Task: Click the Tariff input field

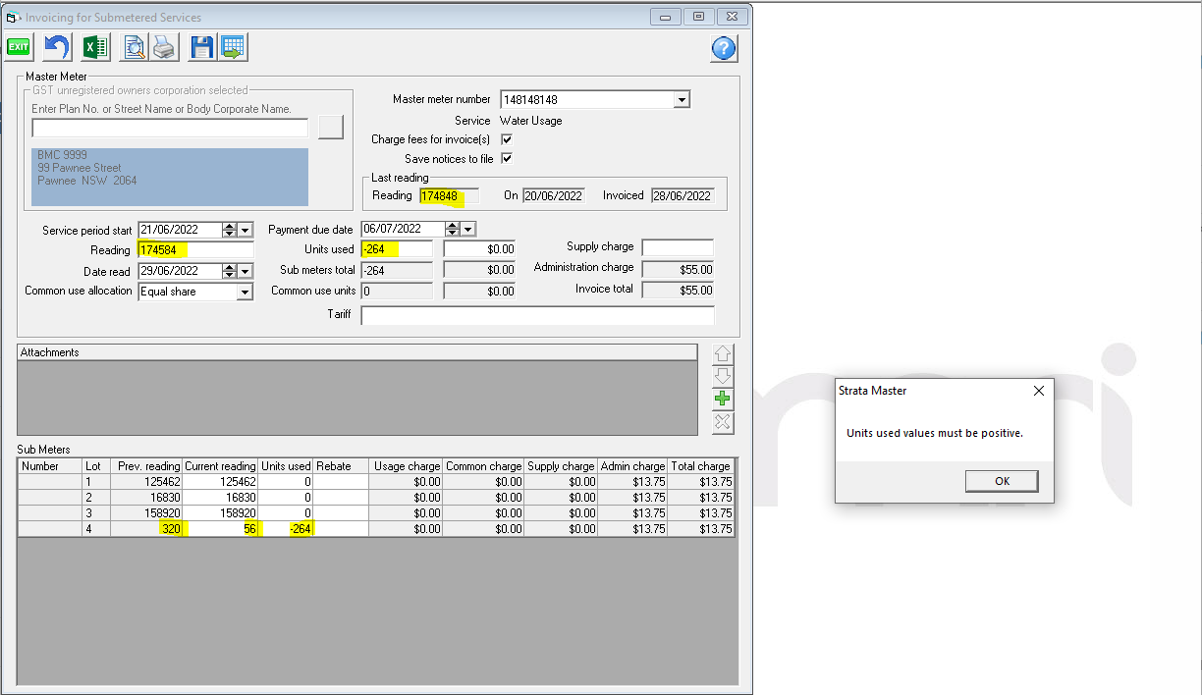Action: click(x=538, y=316)
